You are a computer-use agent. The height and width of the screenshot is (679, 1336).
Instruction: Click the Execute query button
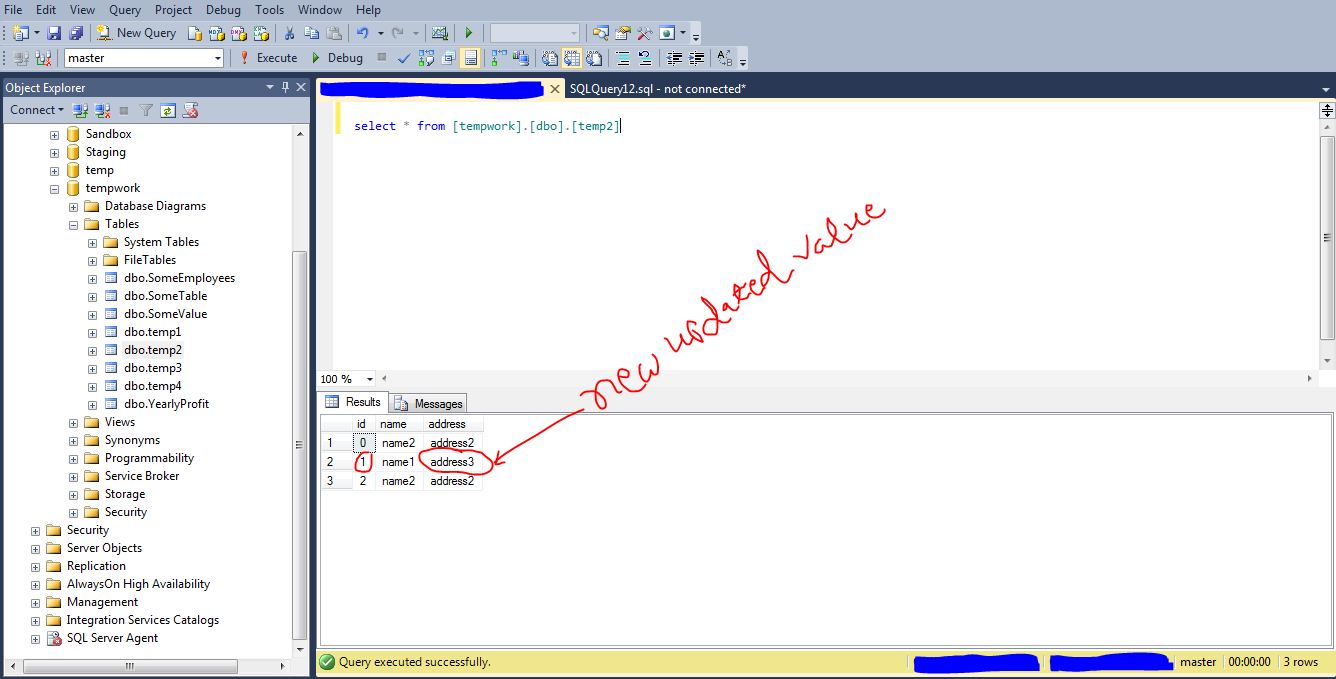coord(267,58)
